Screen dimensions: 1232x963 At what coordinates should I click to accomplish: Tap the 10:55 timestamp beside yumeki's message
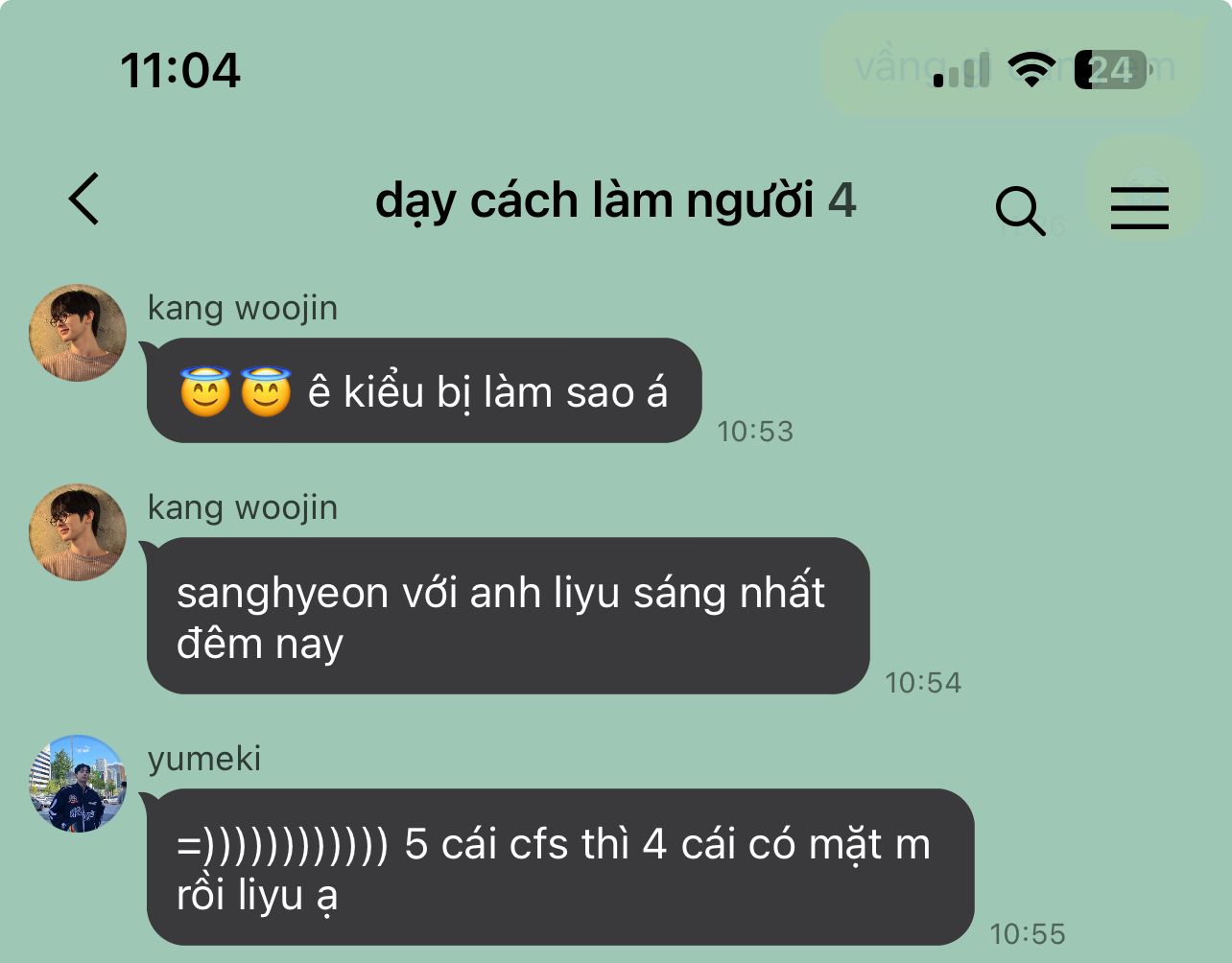[x=1028, y=934]
